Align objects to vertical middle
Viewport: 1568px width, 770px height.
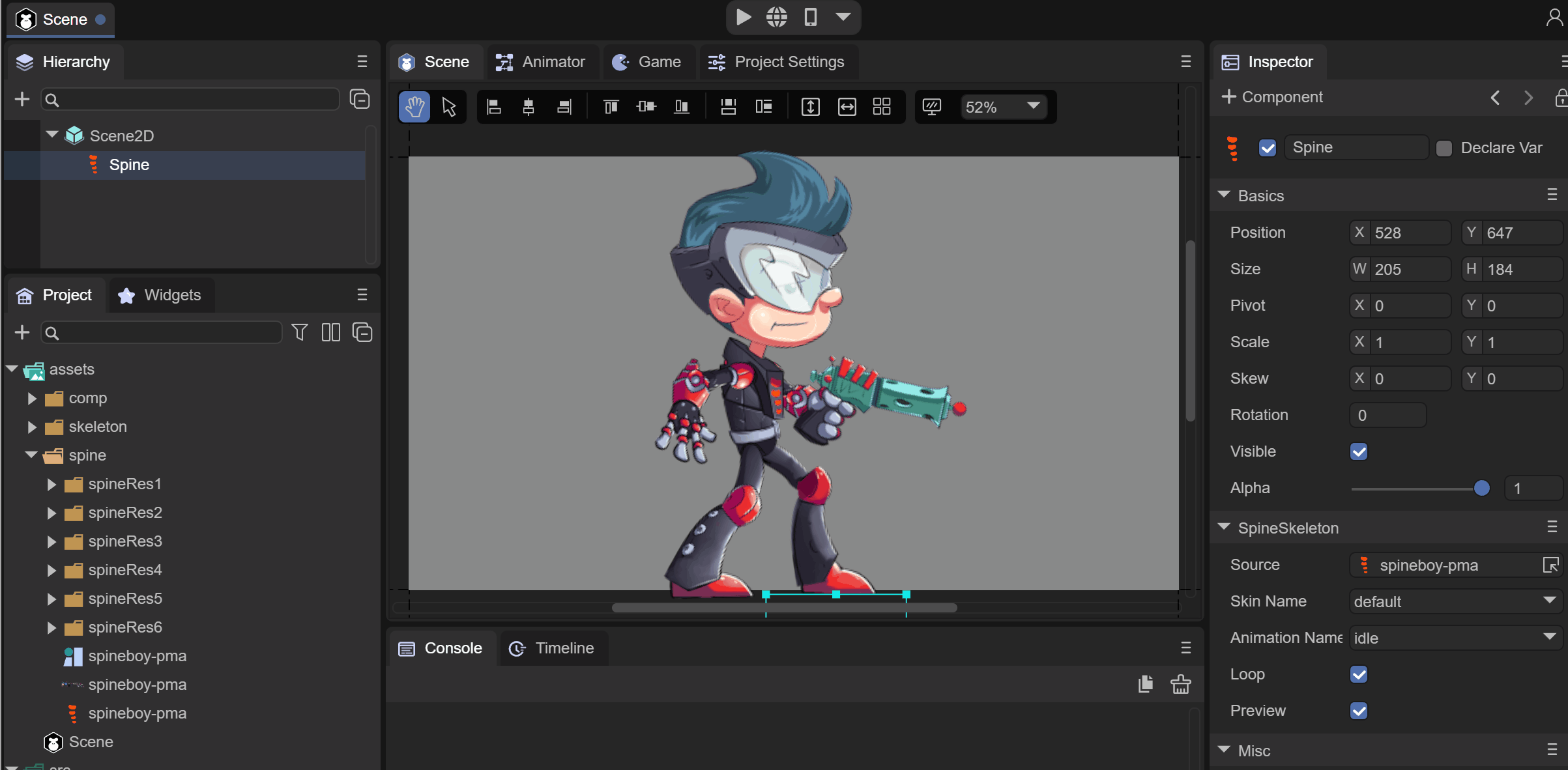click(x=646, y=107)
